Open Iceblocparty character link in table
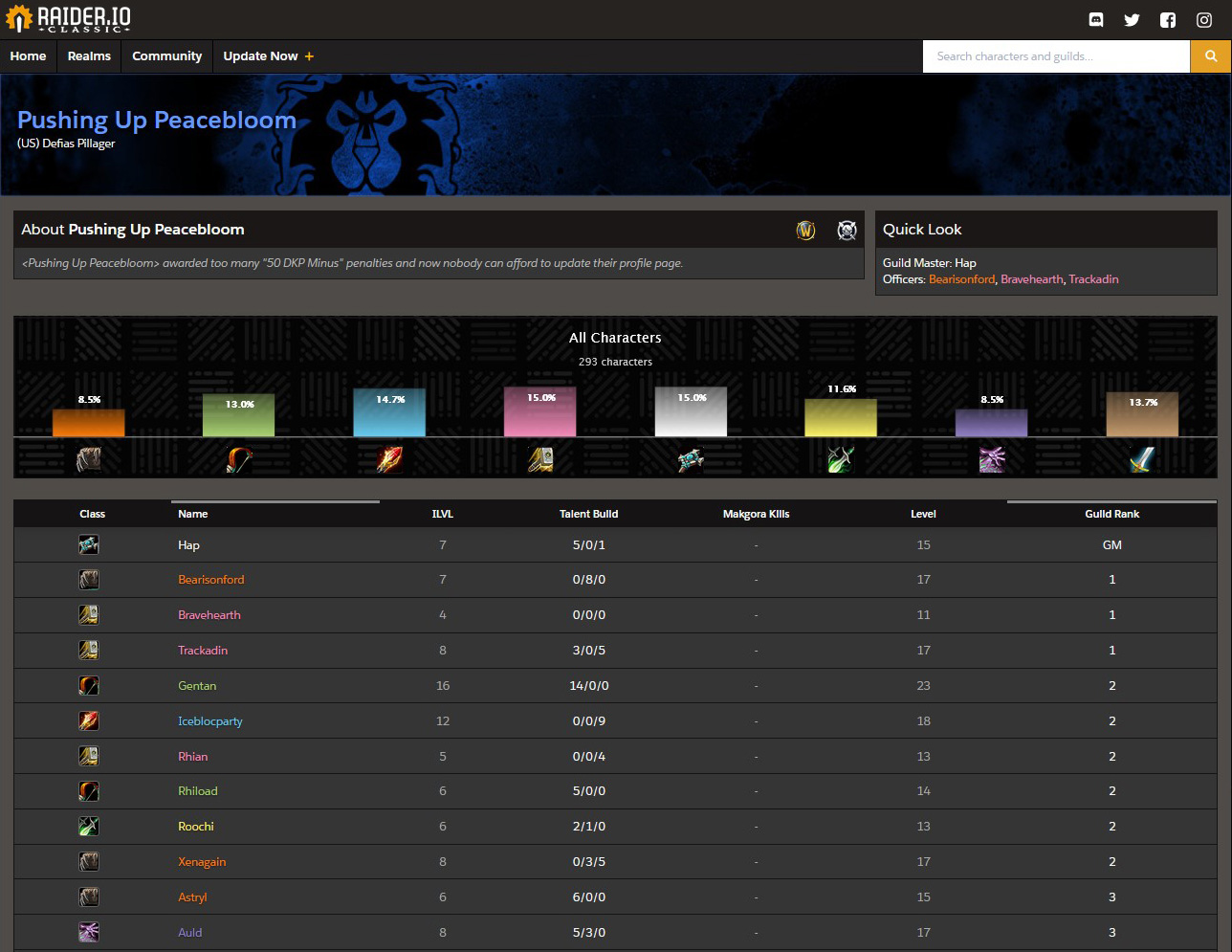Screen dimensions: 1232x952 [x=210, y=721]
